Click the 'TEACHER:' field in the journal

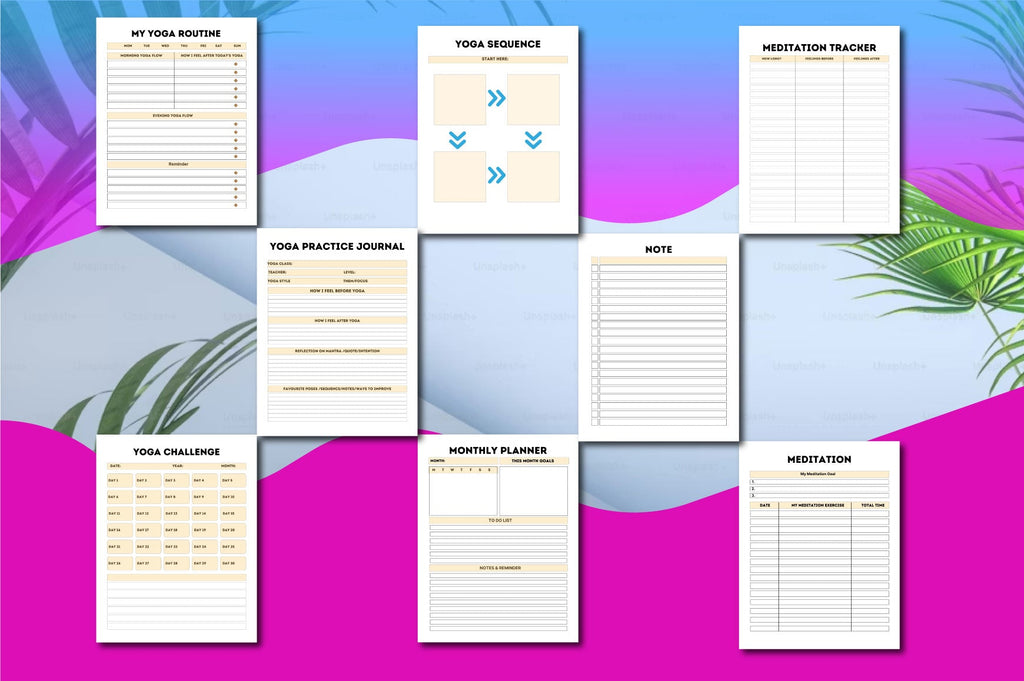pos(304,272)
